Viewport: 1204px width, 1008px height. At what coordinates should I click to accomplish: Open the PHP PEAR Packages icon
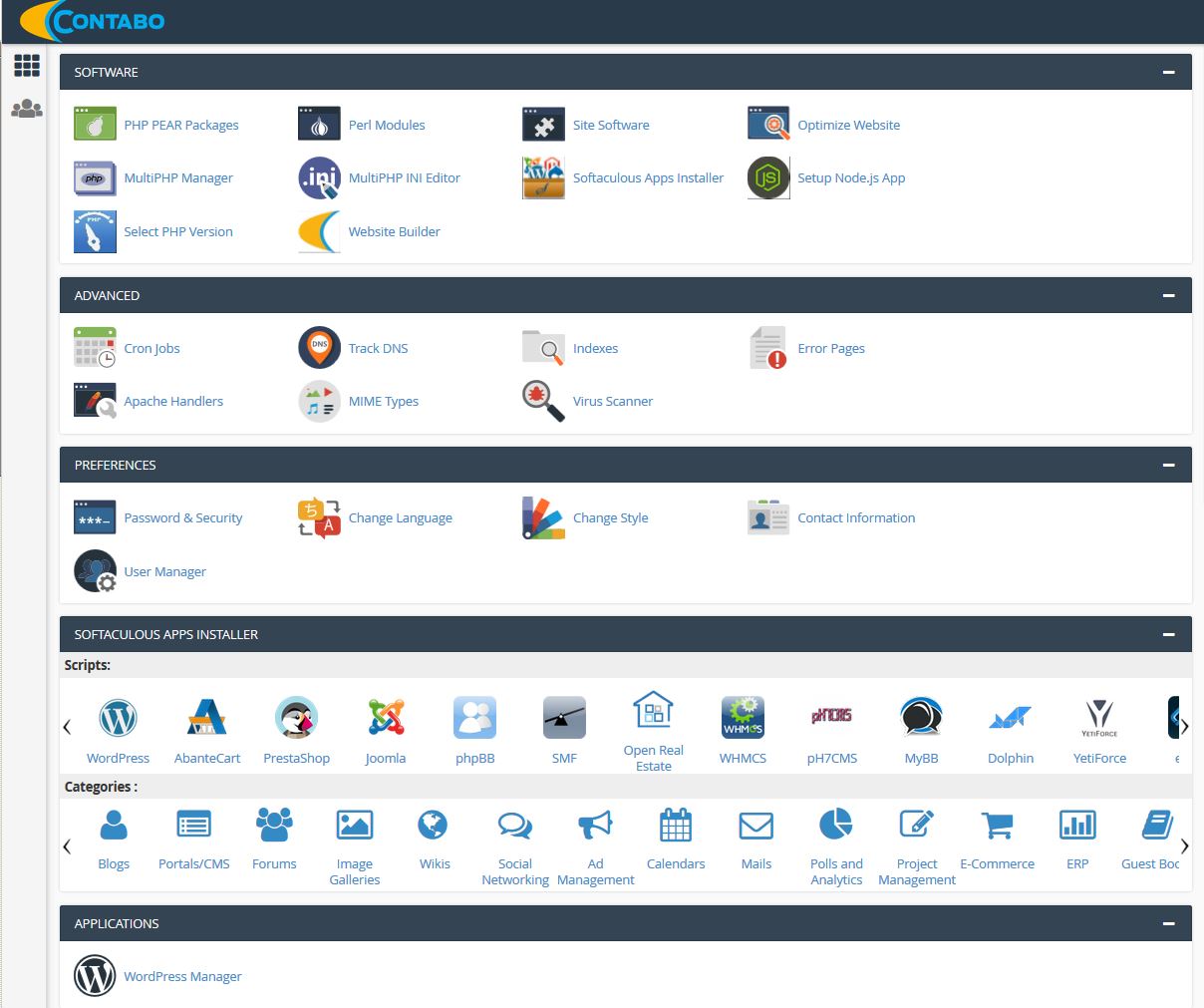click(x=95, y=125)
